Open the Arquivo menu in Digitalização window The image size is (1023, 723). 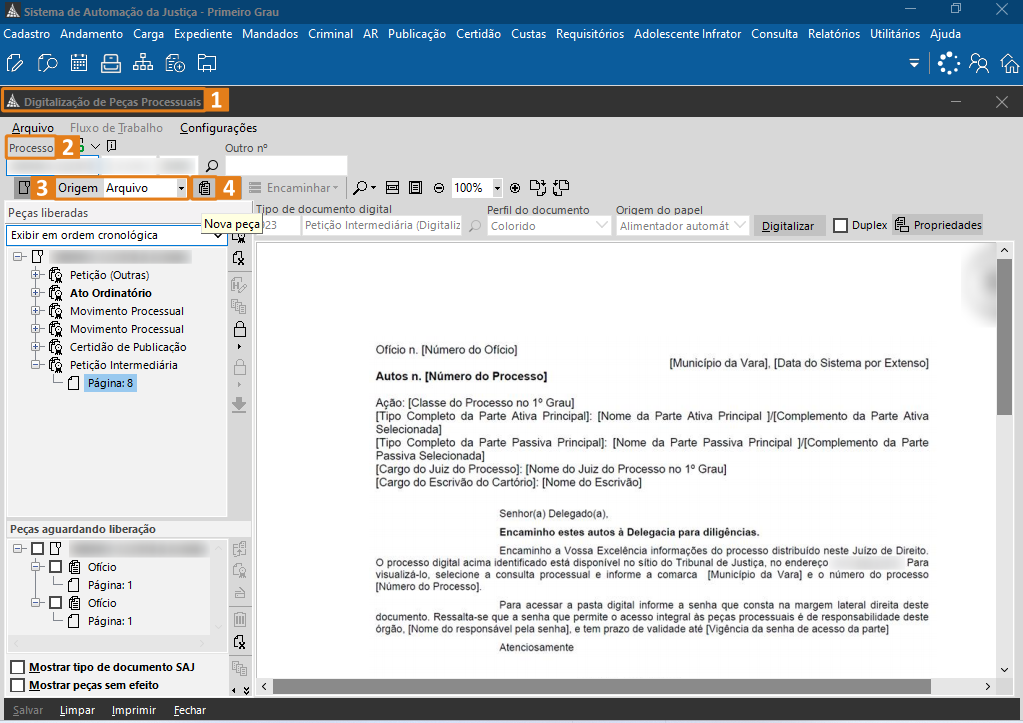point(33,128)
